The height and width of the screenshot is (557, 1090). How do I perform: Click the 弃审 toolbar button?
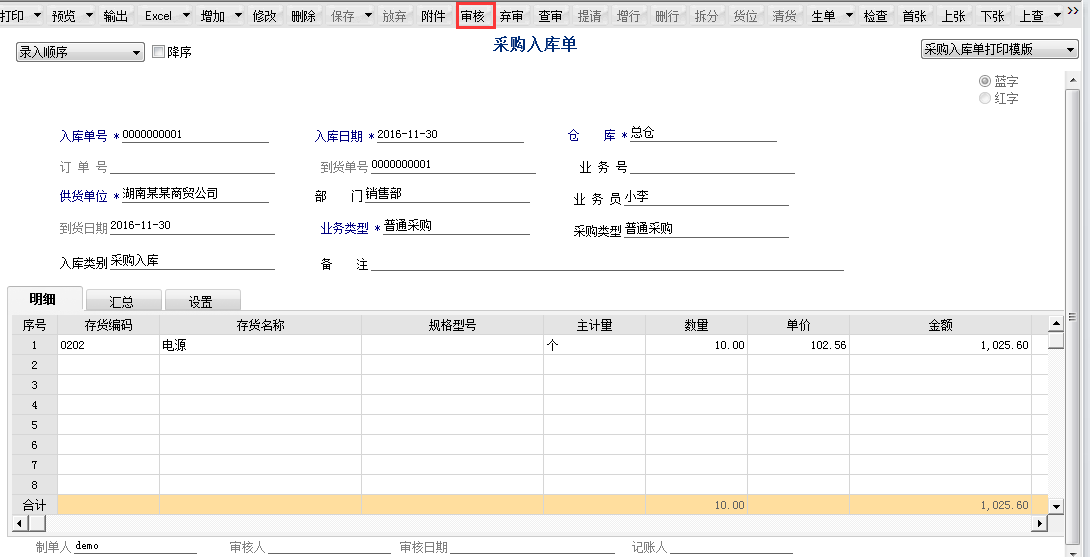[511, 16]
